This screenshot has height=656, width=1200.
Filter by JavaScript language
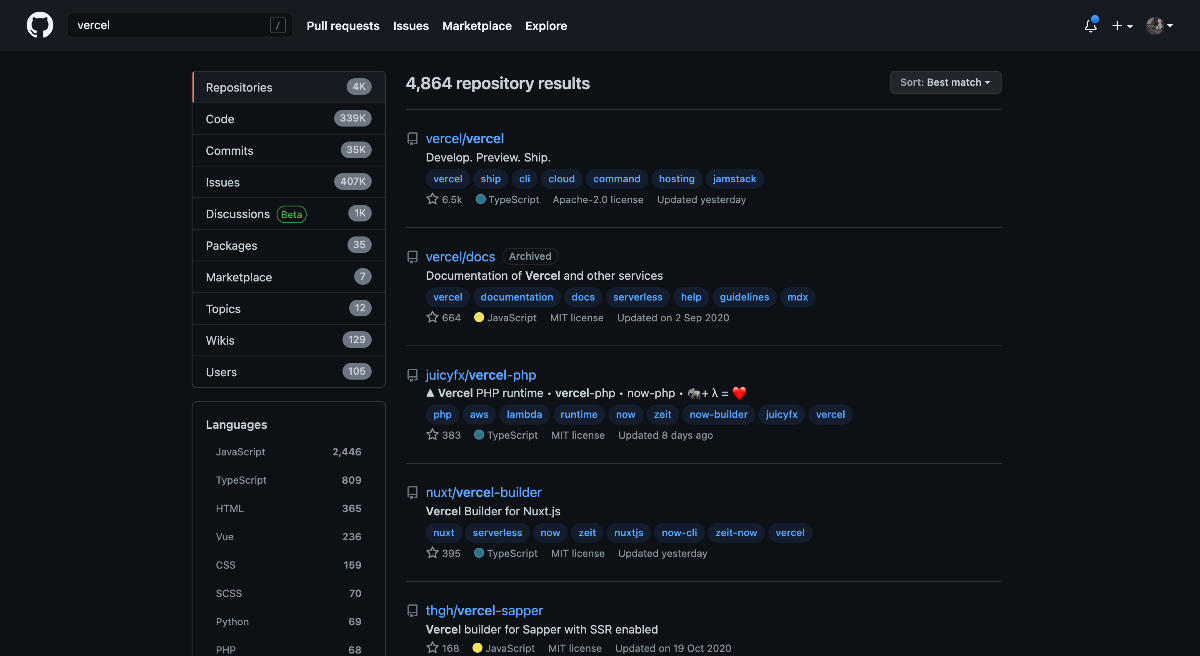[x=288, y=452]
